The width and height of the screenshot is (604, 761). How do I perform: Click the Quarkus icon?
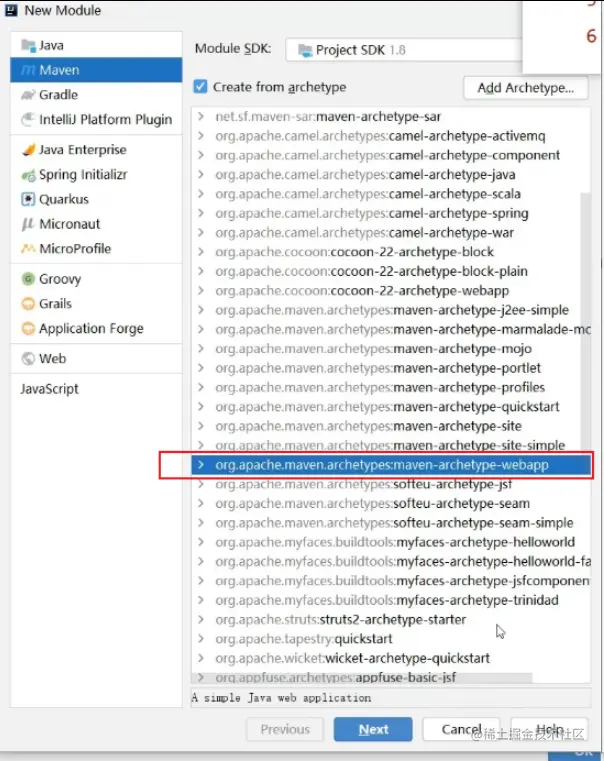click(28, 199)
